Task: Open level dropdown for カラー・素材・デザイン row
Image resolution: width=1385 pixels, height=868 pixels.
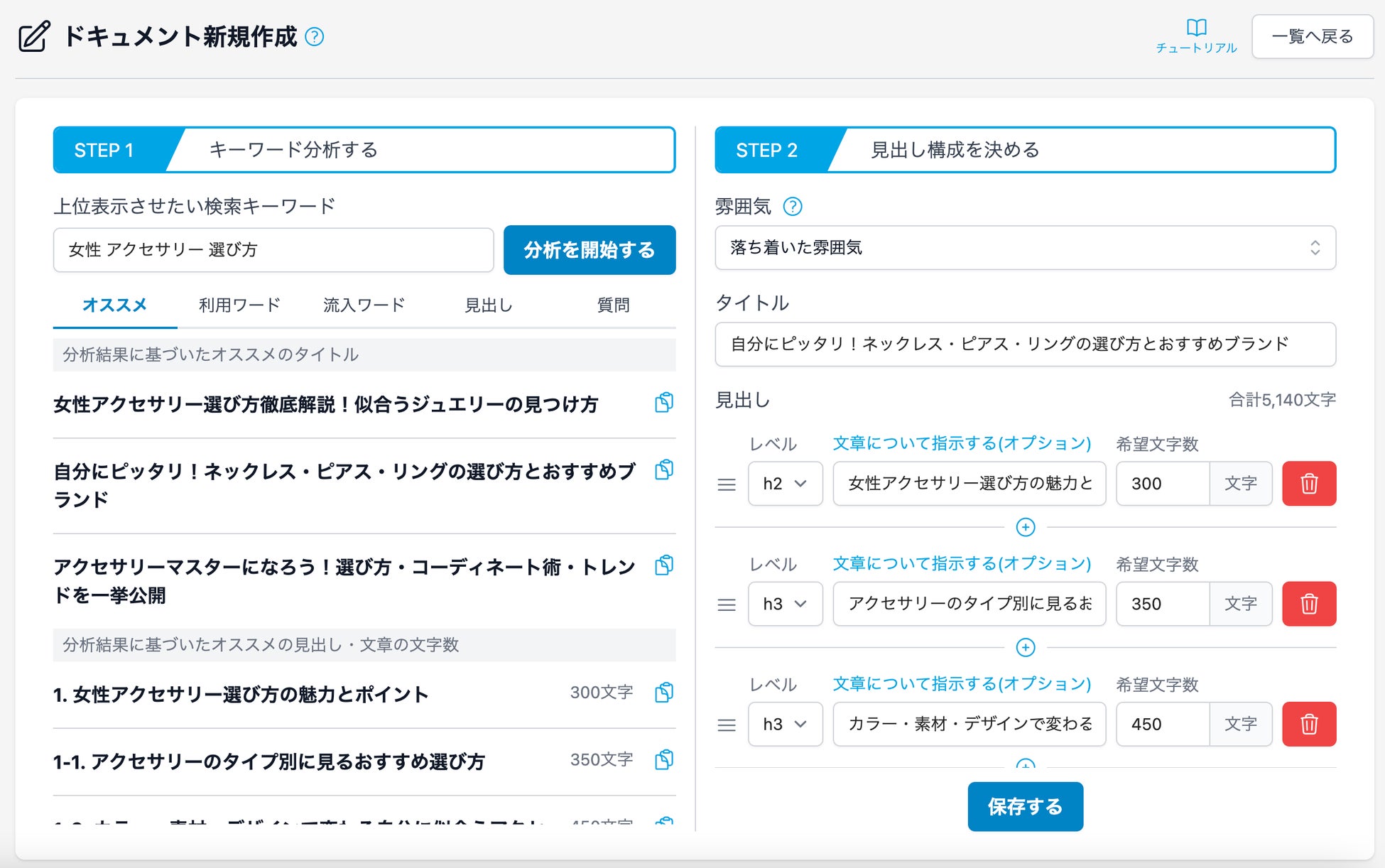Action: pyautogui.click(x=784, y=725)
